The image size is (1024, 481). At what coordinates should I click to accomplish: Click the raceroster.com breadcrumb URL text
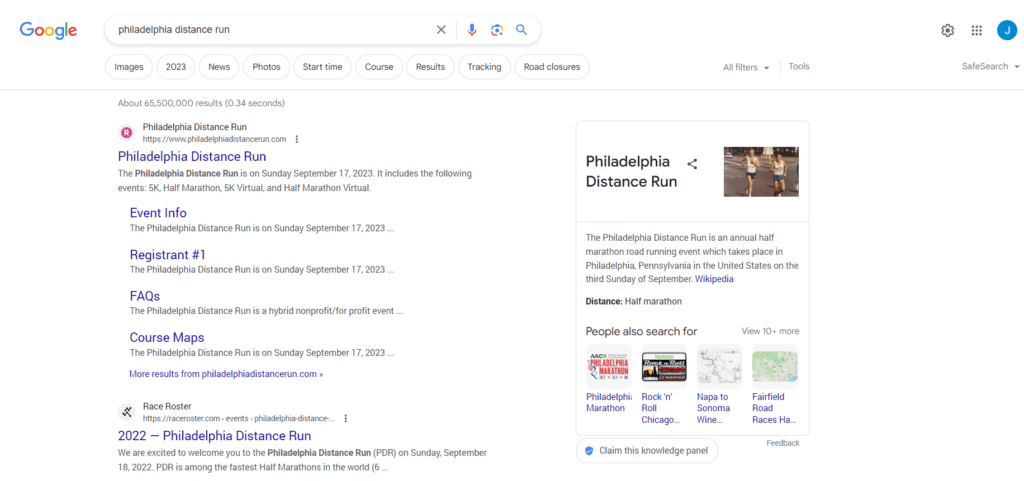(x=239, y=418)
